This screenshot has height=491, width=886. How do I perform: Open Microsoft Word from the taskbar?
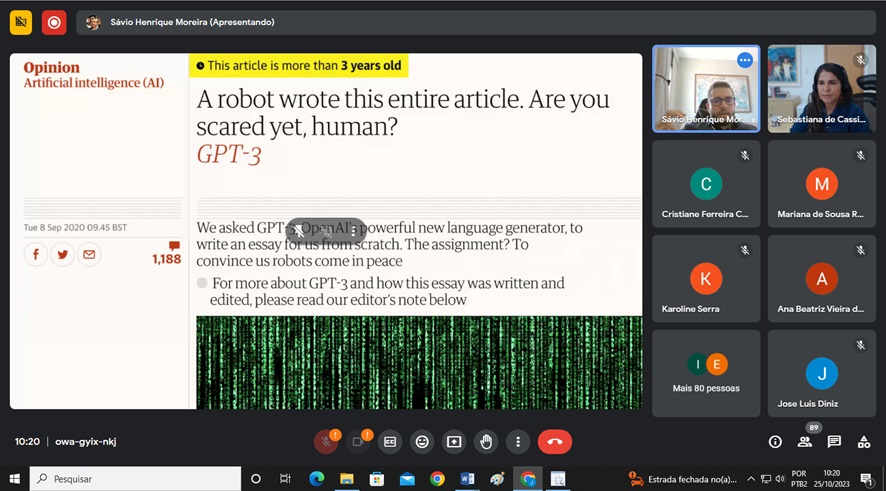[467, 479]
